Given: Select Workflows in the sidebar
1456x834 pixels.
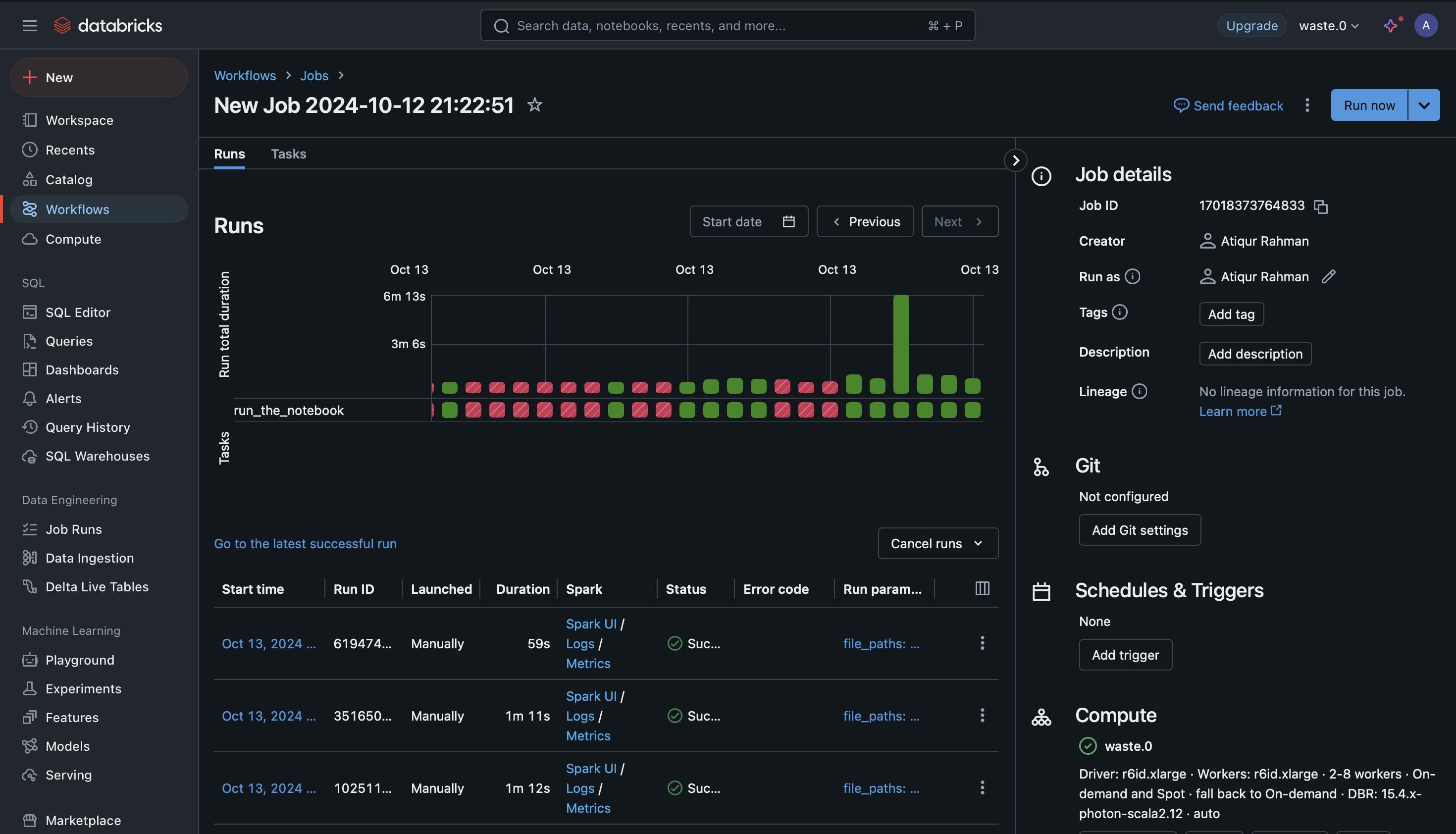Looking at the screenshot, I should point(99,209).
